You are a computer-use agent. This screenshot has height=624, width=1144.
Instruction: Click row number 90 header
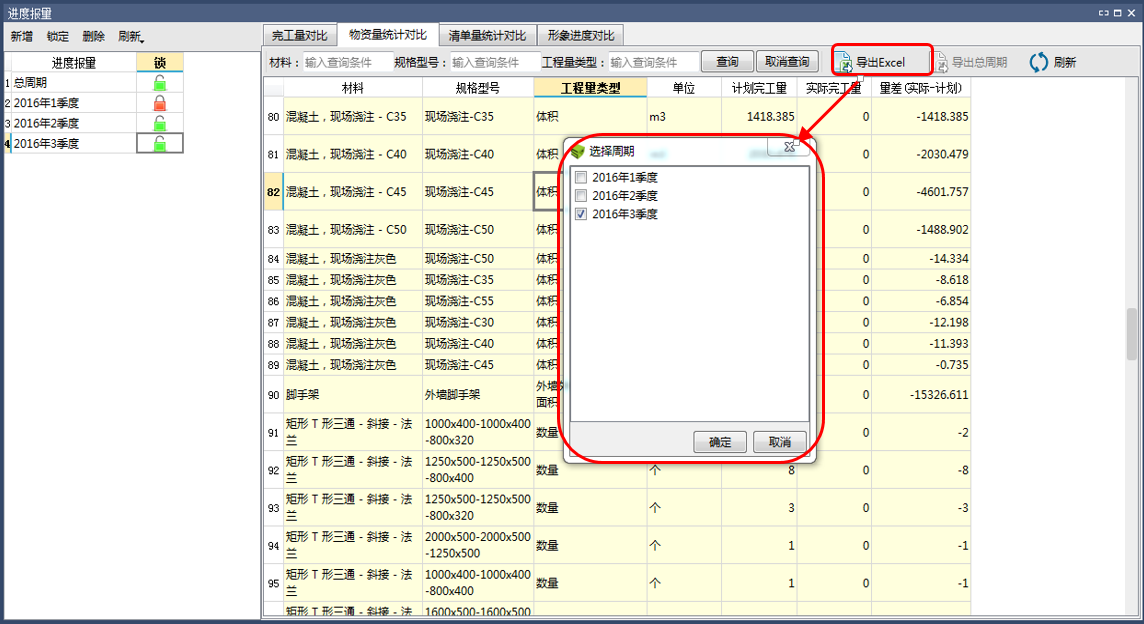[x=274, y=395]
